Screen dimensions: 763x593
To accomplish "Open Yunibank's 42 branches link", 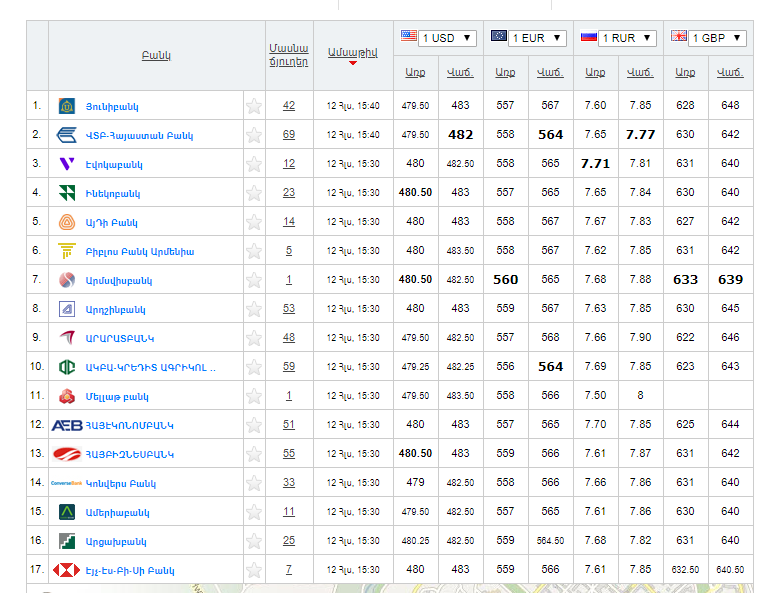I will [289, 106].
